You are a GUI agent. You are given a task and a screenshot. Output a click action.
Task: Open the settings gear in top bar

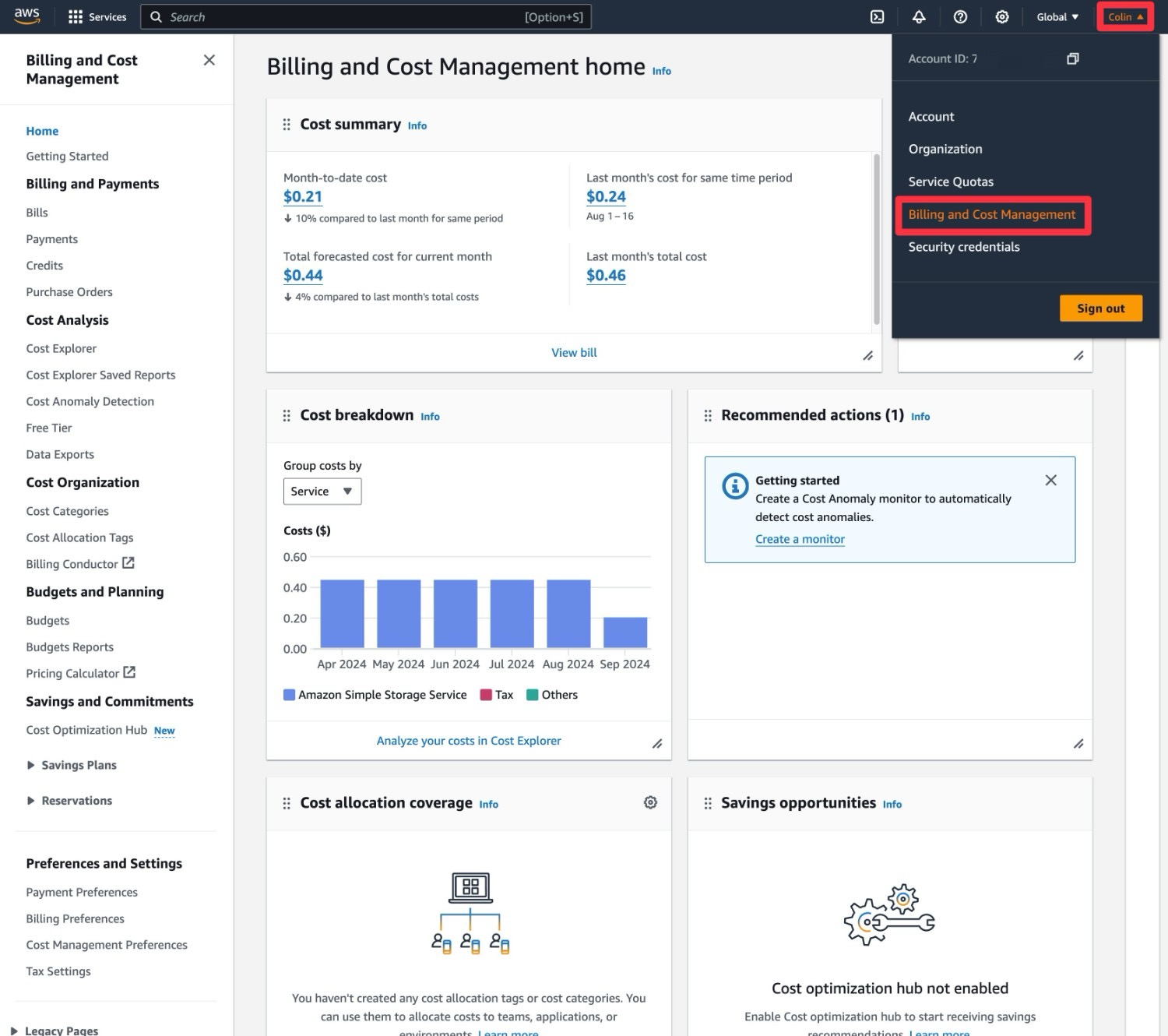coord(1002,17)
